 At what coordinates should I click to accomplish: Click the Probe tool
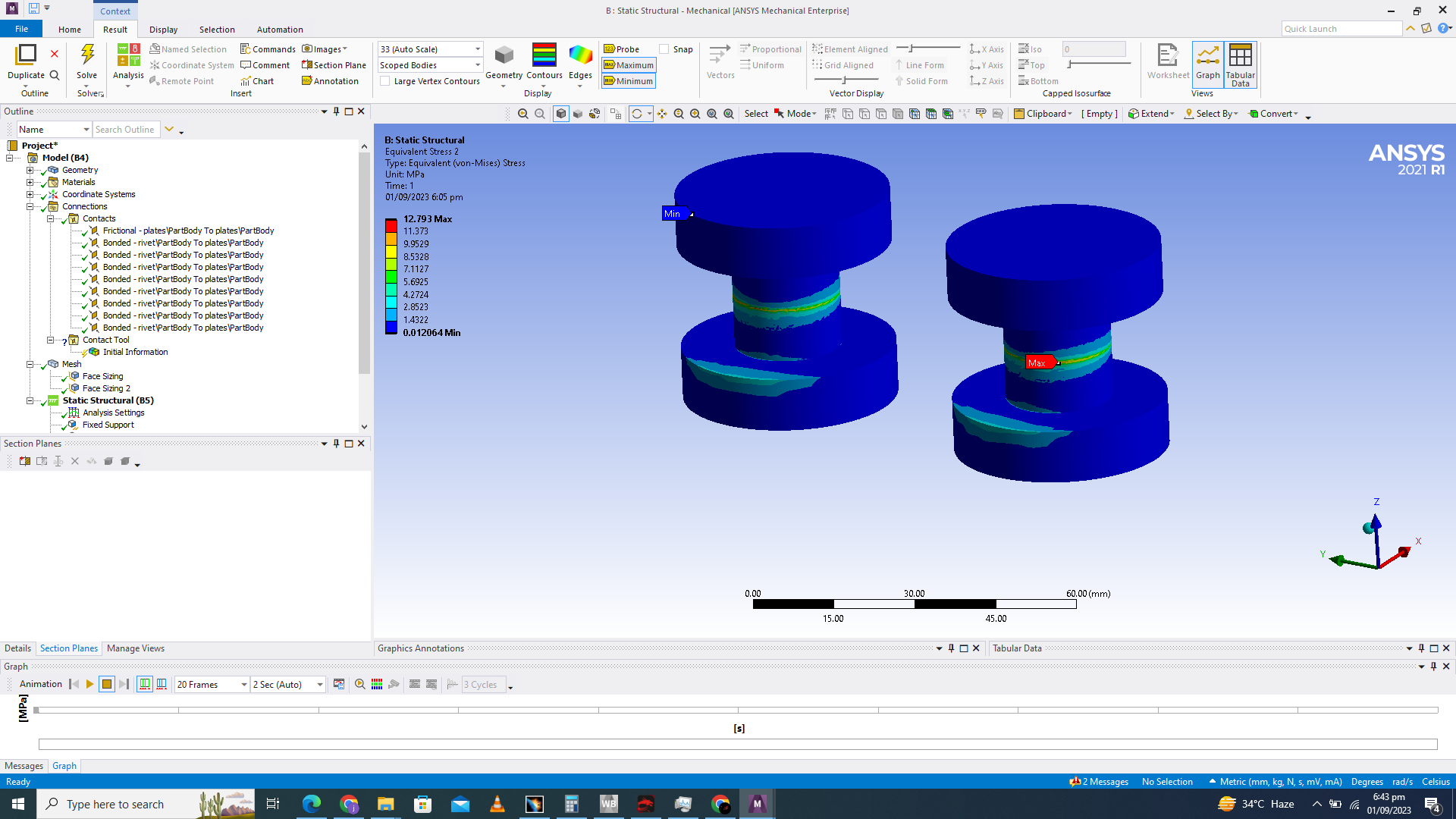click(621, 49)
